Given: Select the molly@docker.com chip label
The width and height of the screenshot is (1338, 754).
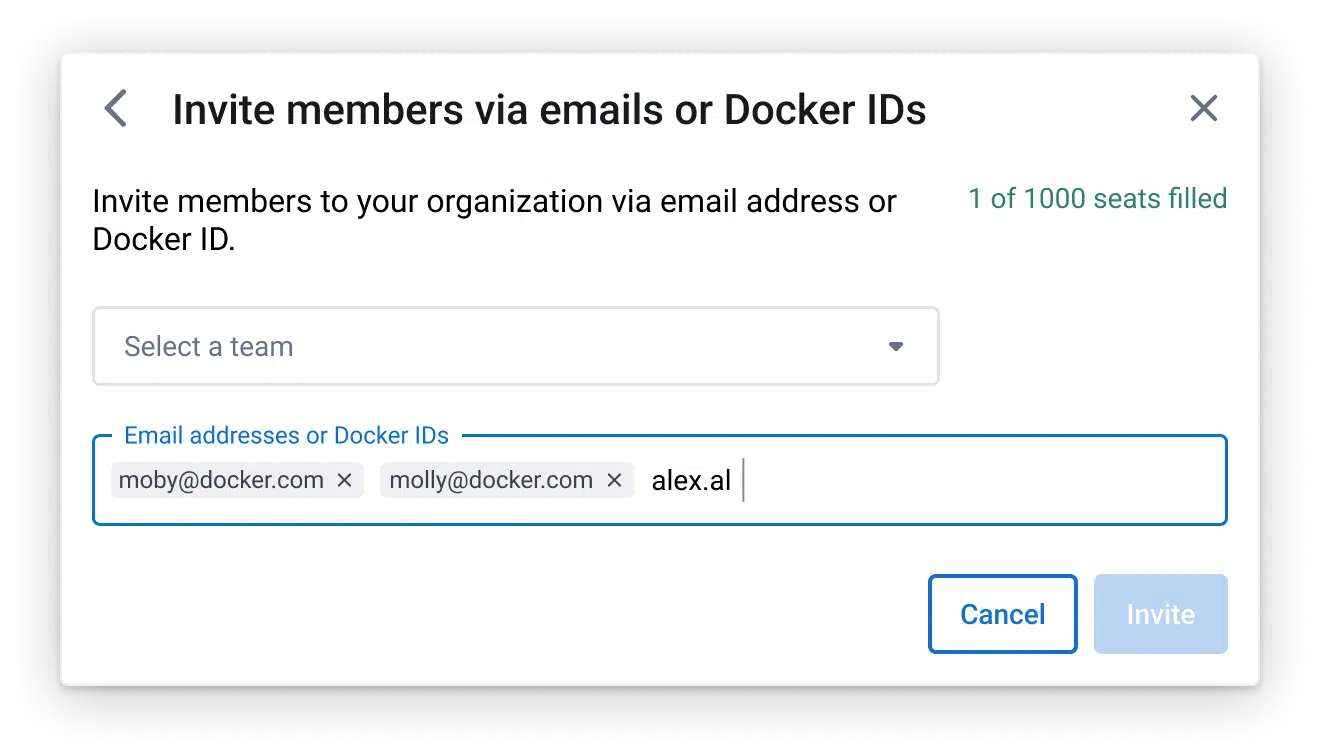Looking at the screenshot, I should tap(490, 481).
